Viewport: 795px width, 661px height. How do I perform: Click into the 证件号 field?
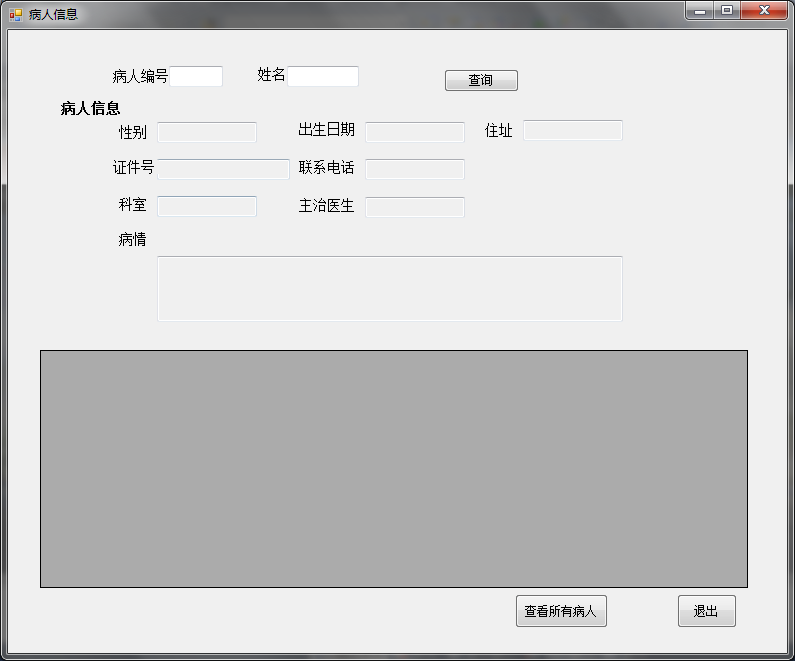(224, 169)
